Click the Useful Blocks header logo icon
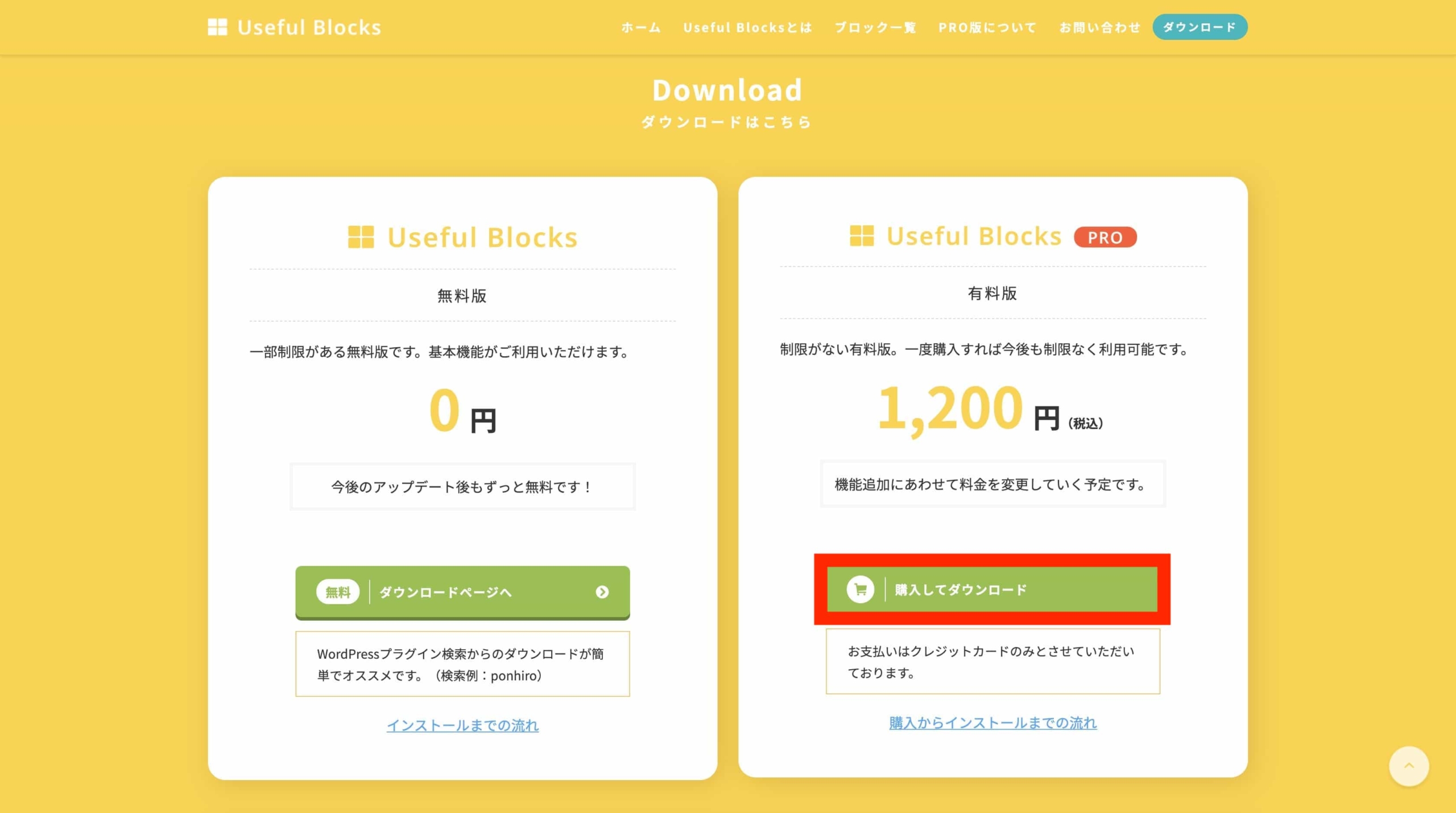Image resolution: width=1456 pixels, height=813 pixels. click(x=217, y=27)
